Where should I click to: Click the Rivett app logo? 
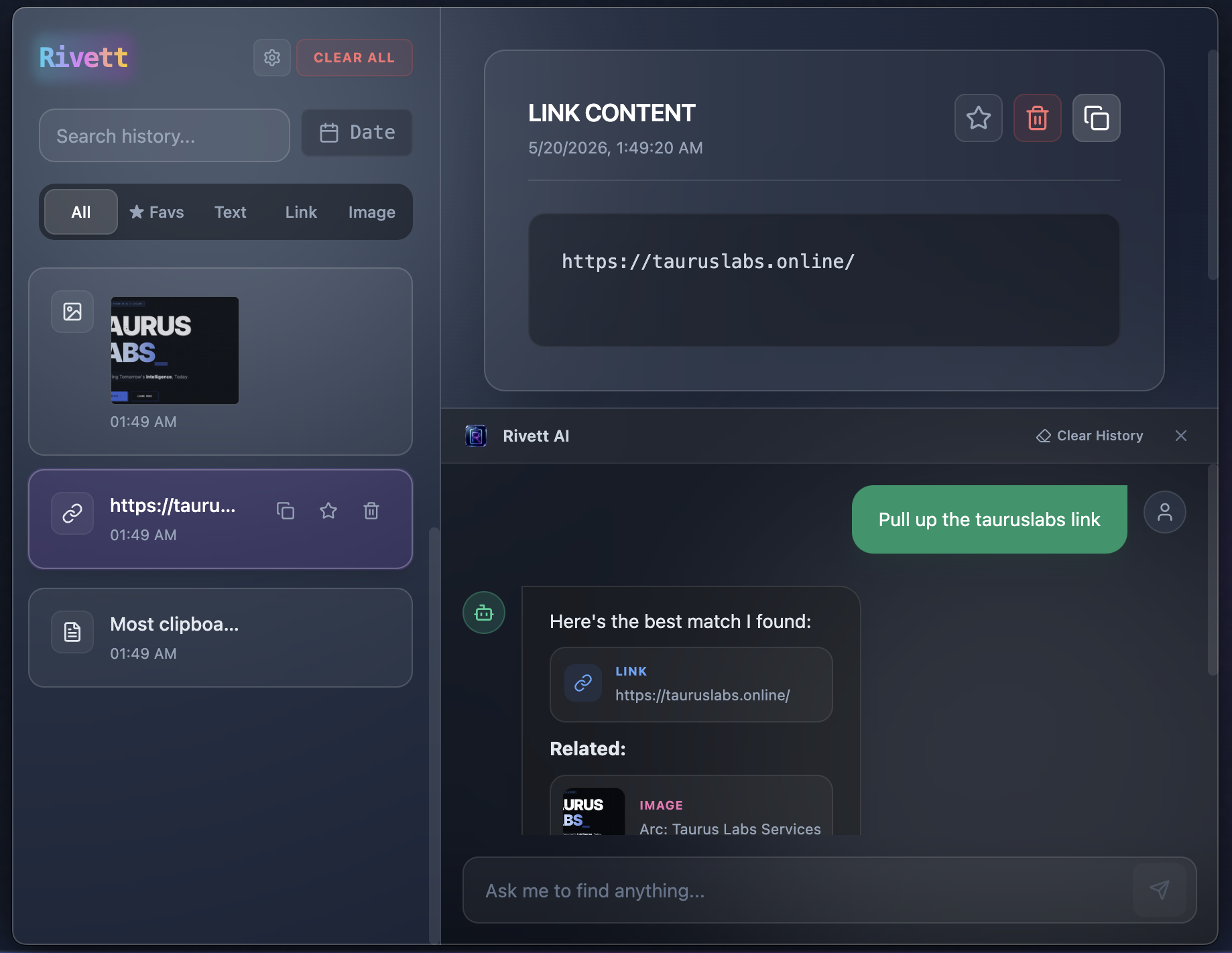(x=84, y=58)
